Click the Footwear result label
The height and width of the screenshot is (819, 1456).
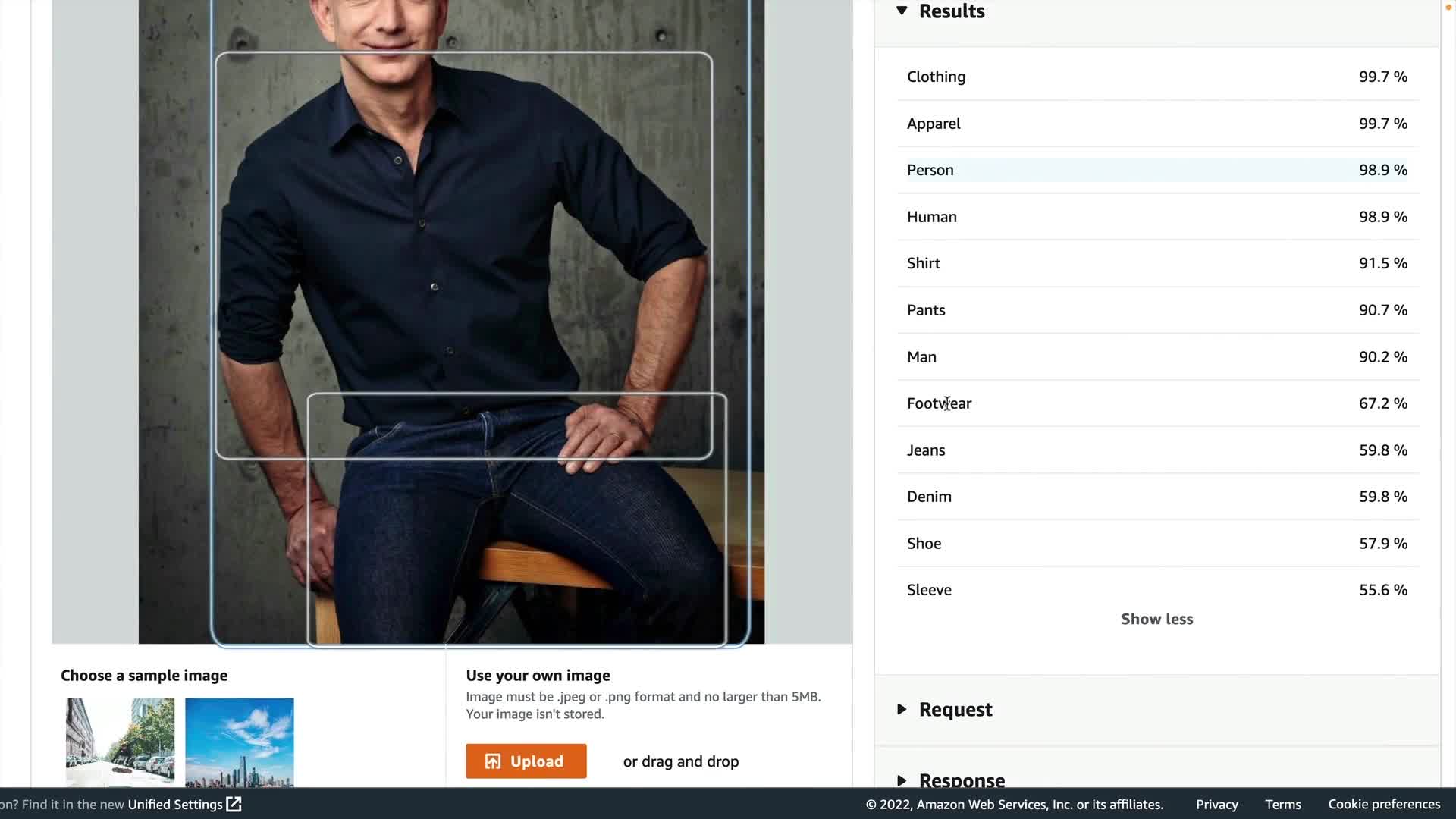click(x=939, y=403)
